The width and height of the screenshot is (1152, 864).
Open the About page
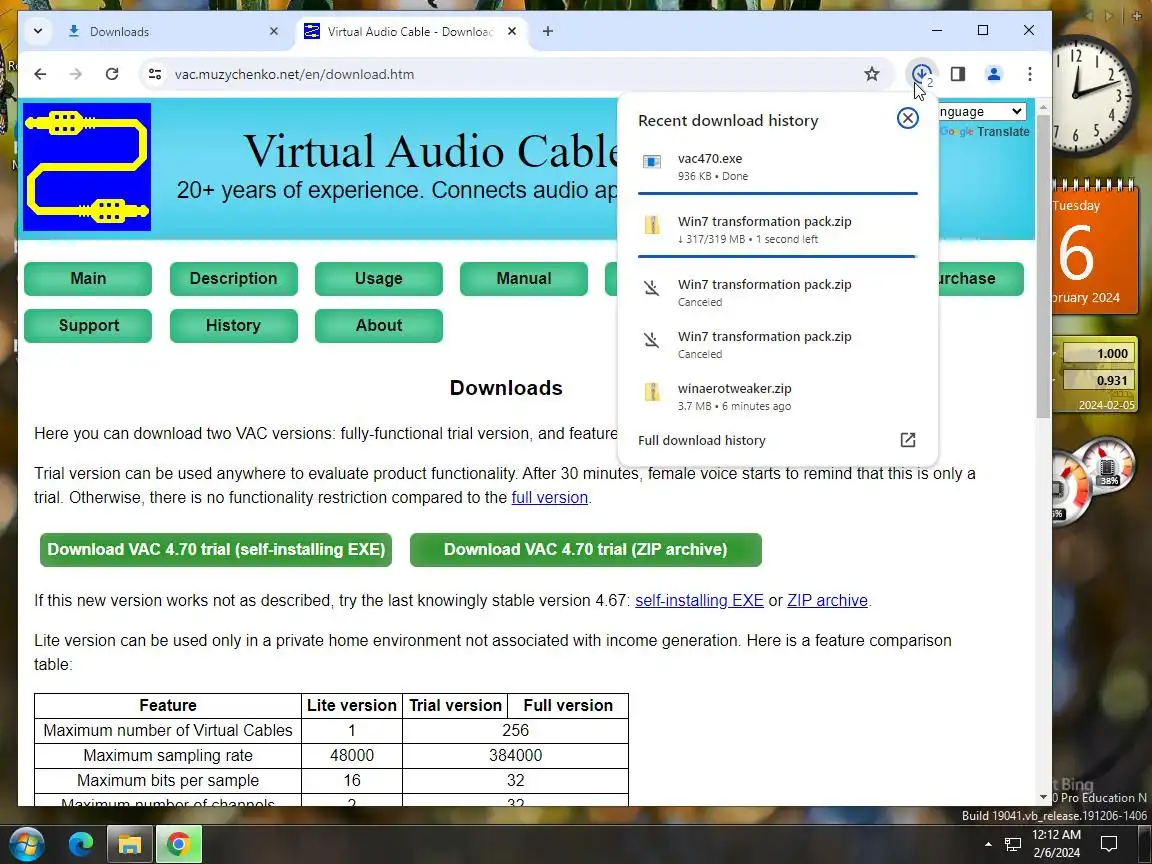(379, 325)
